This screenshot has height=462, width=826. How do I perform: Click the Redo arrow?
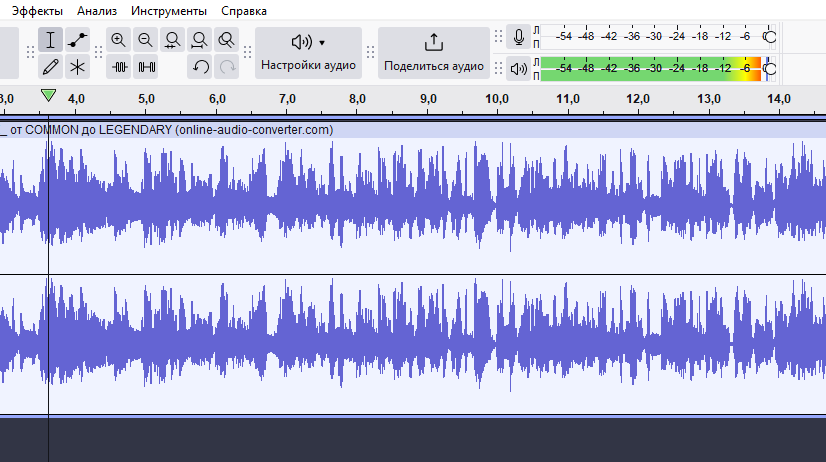point(226,67)
